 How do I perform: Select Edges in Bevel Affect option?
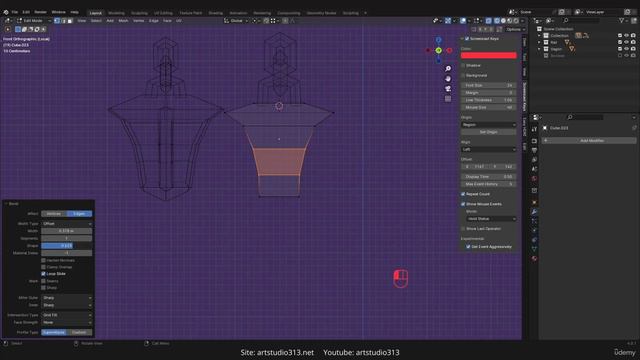tap(79, 214)
